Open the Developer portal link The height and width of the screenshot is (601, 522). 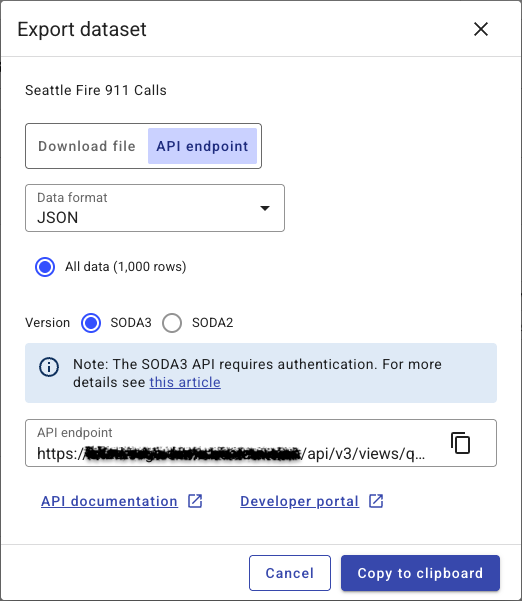pos(300,501)
